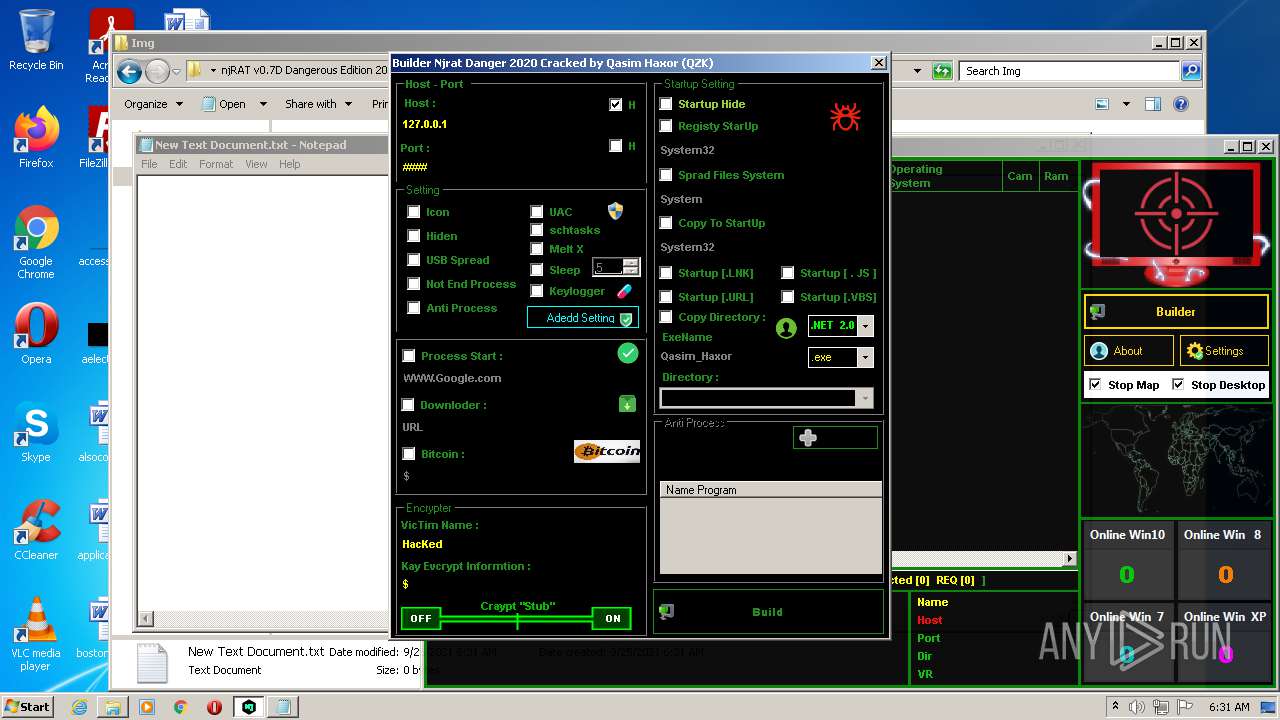Open Google Chrome desktop shortcut
This screenshot has width=1280, height=720.
point(36,243)
